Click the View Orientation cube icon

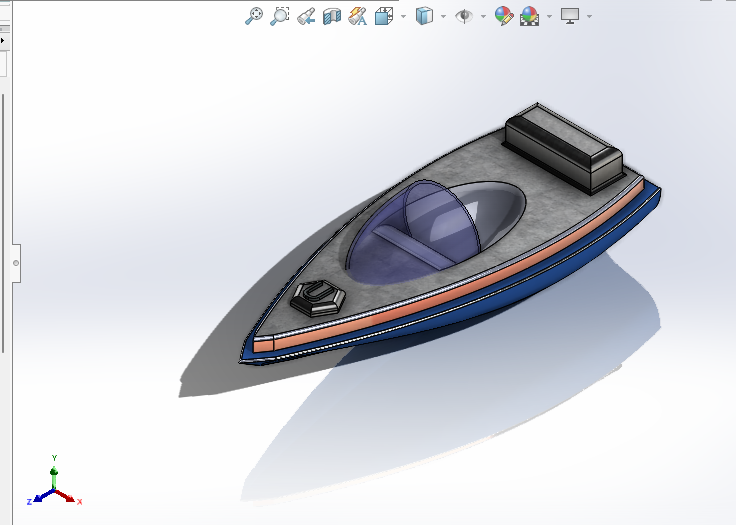384,16
